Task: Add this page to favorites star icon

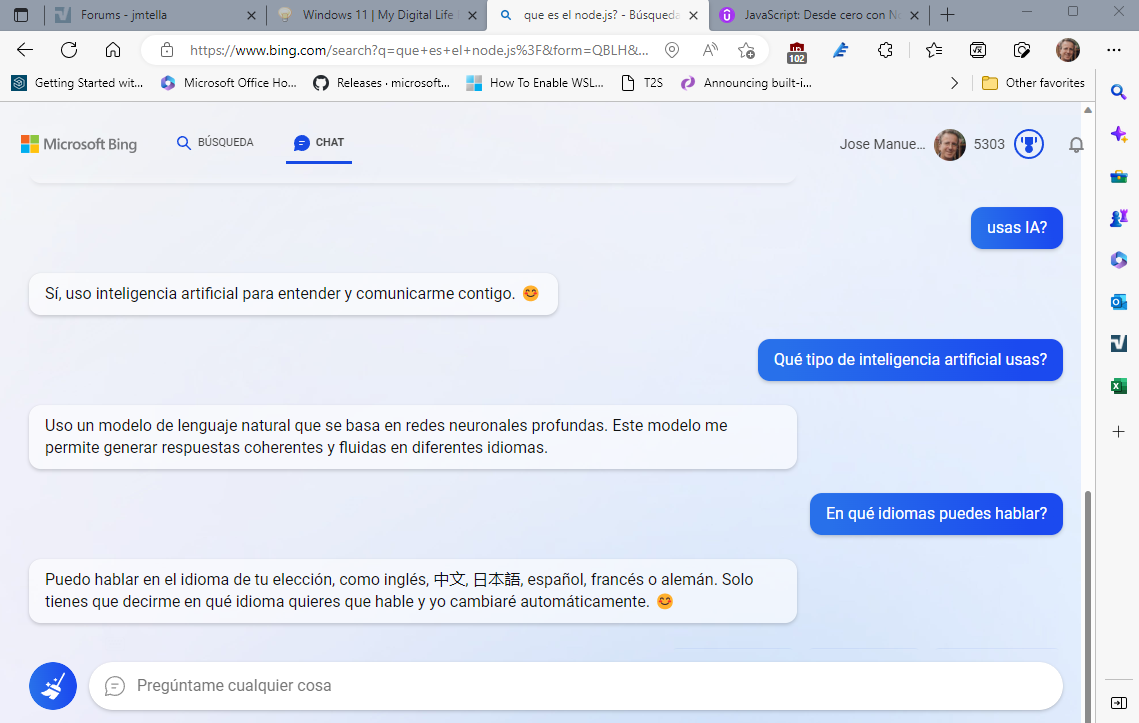Action: click(x=746, y=50)
